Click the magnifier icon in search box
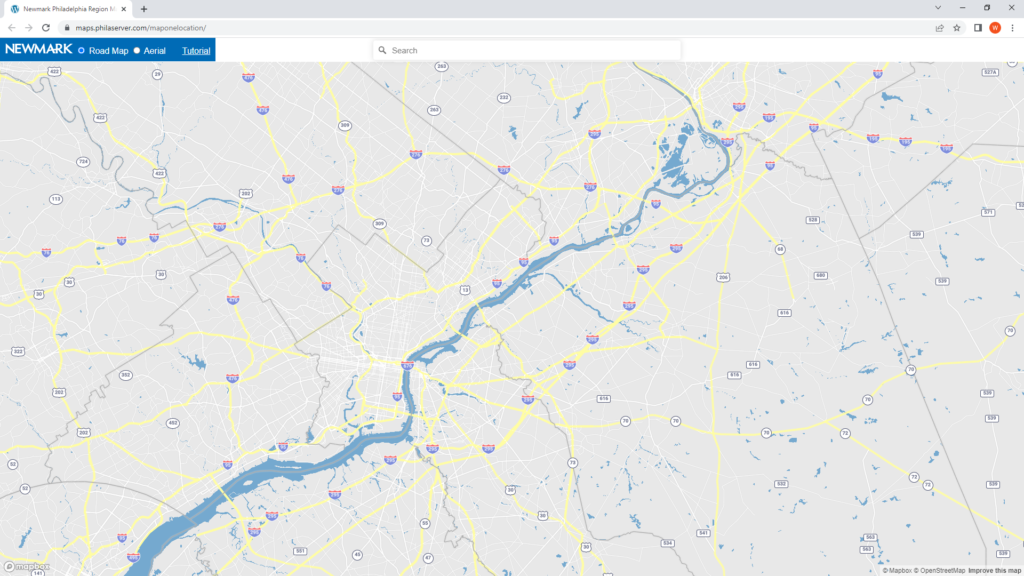This screenshot has height=576, width=1024. [382, 50]
